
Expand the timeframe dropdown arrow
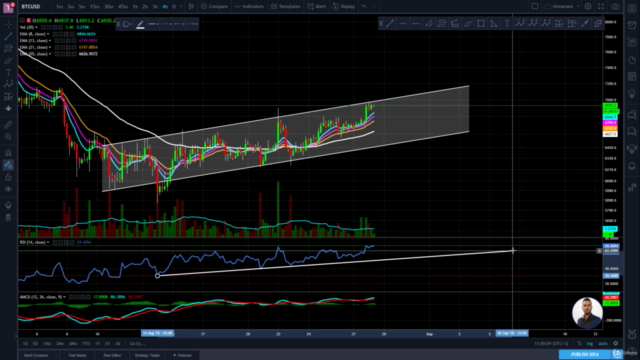tap(181, 7)
